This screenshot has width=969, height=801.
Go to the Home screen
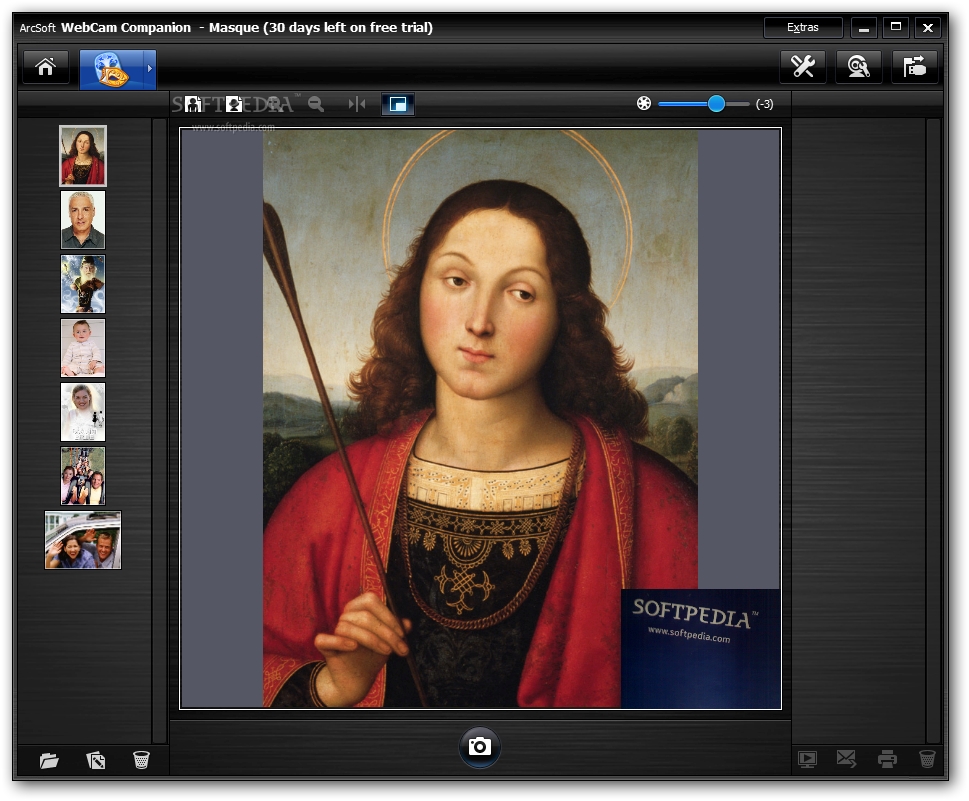coord(46,67)
